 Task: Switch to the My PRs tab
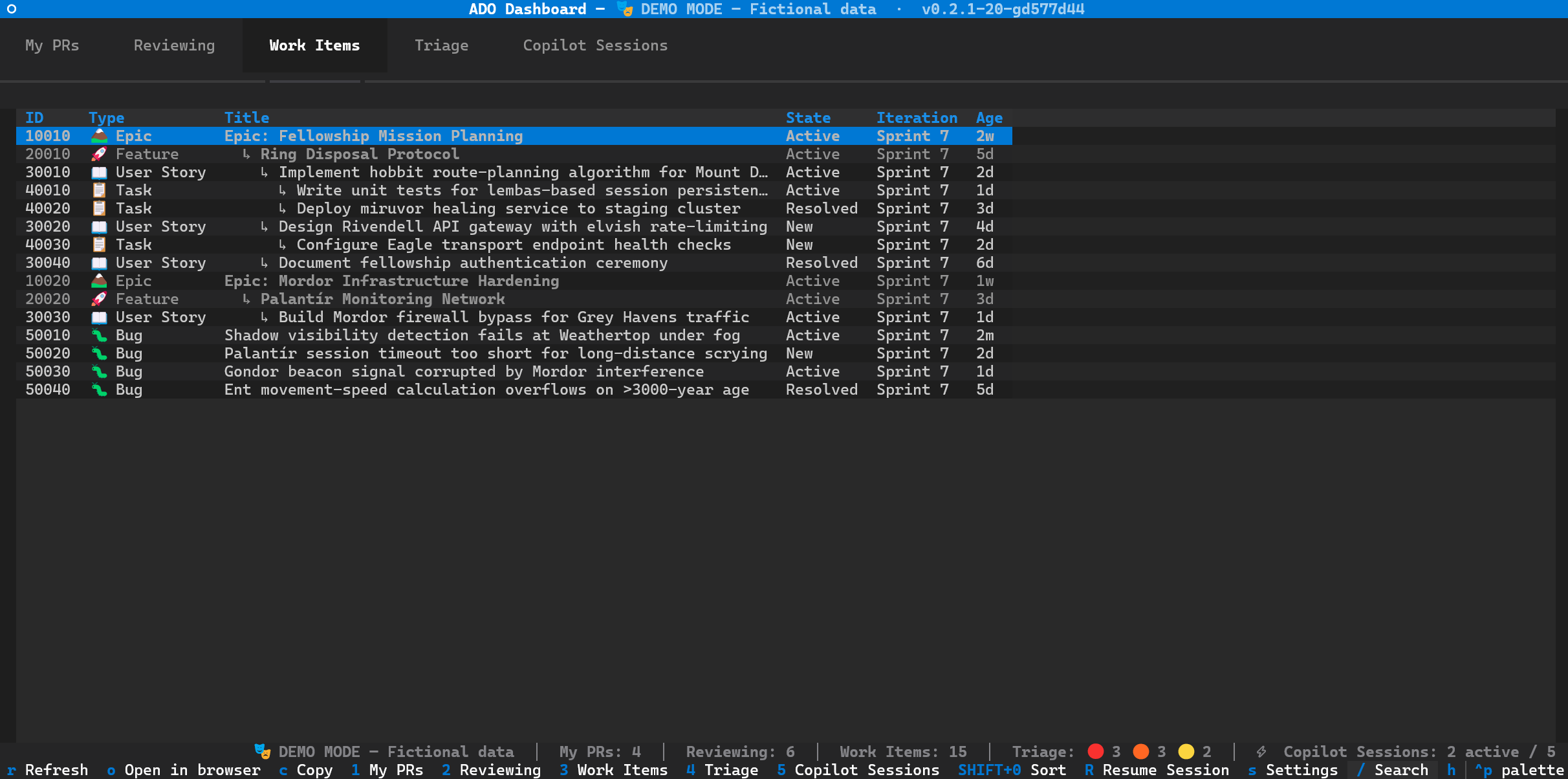click(52, 45)
